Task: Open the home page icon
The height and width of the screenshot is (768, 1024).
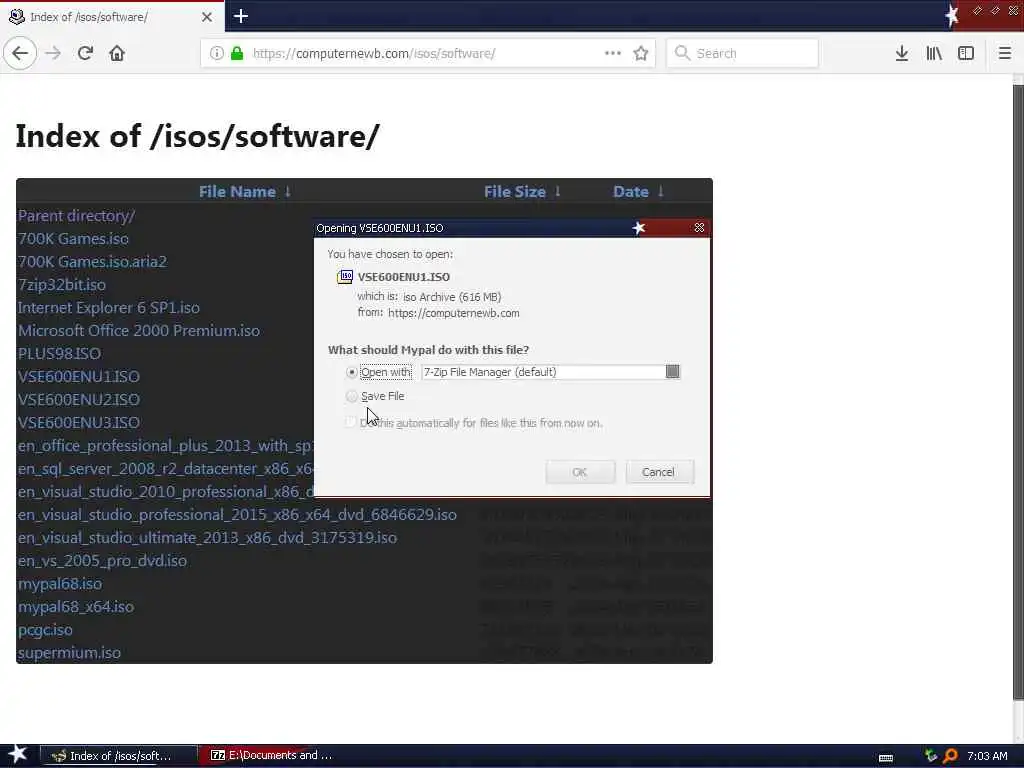Action: click(x=117, y=53)
